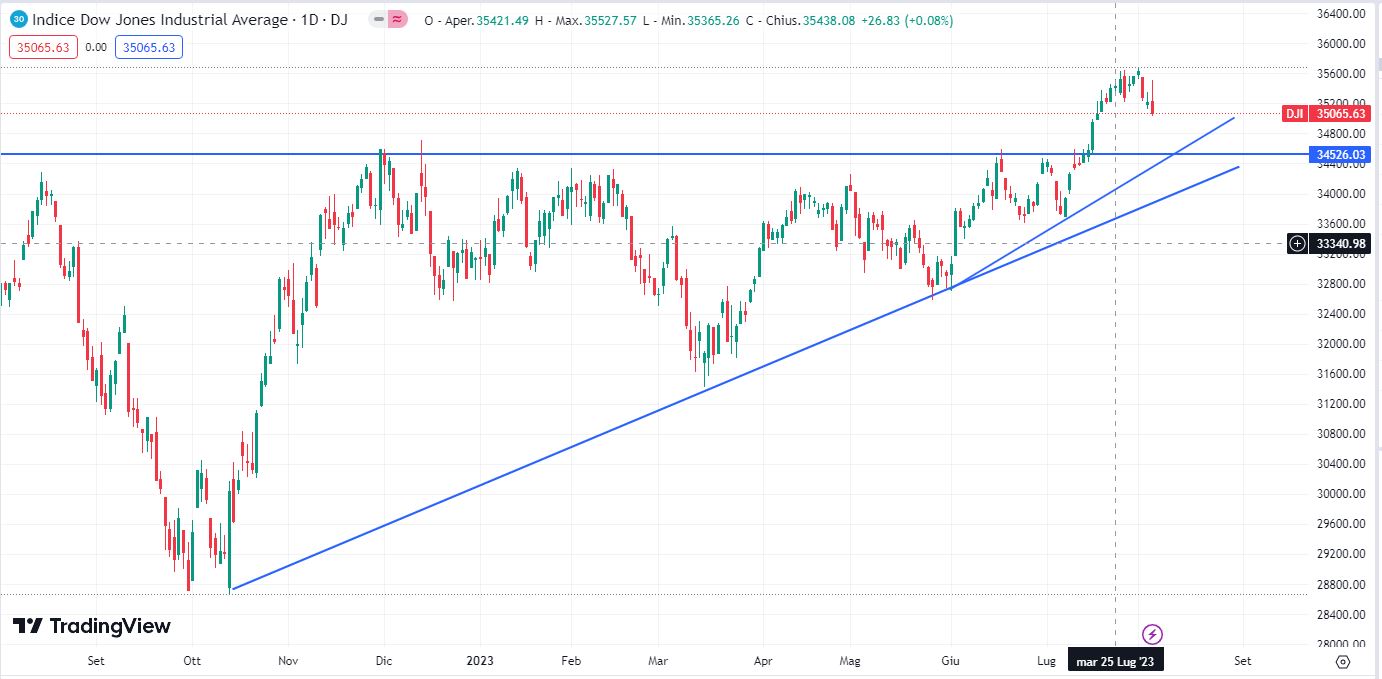Click the 36000.00 price scale label
The image size is (1382, 679).
(x=1343, y=44)
